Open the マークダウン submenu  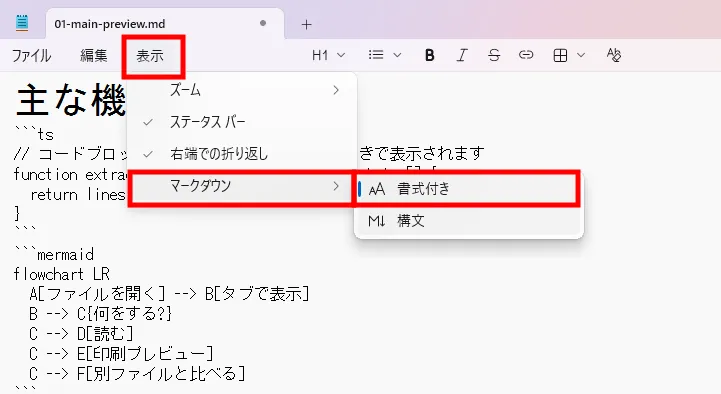pyautogui.click(x=242, y=186)
